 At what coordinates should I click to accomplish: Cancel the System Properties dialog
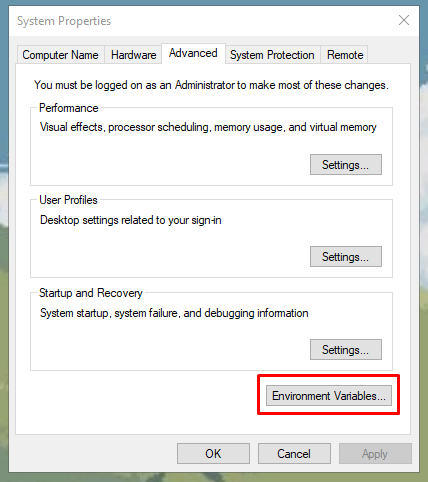point(294,454)
